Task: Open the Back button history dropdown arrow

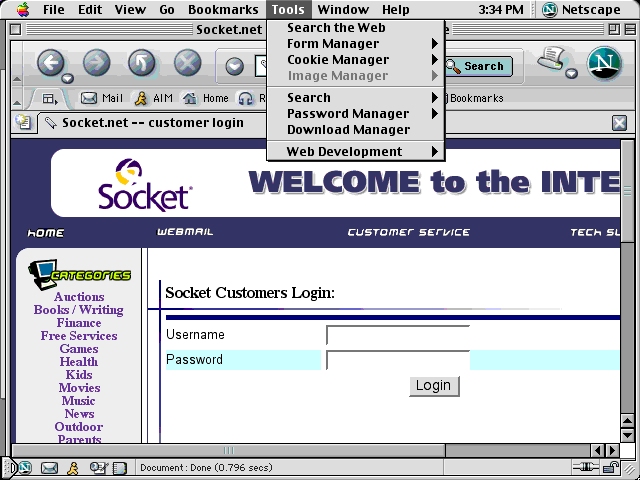Action: (67, 78)
